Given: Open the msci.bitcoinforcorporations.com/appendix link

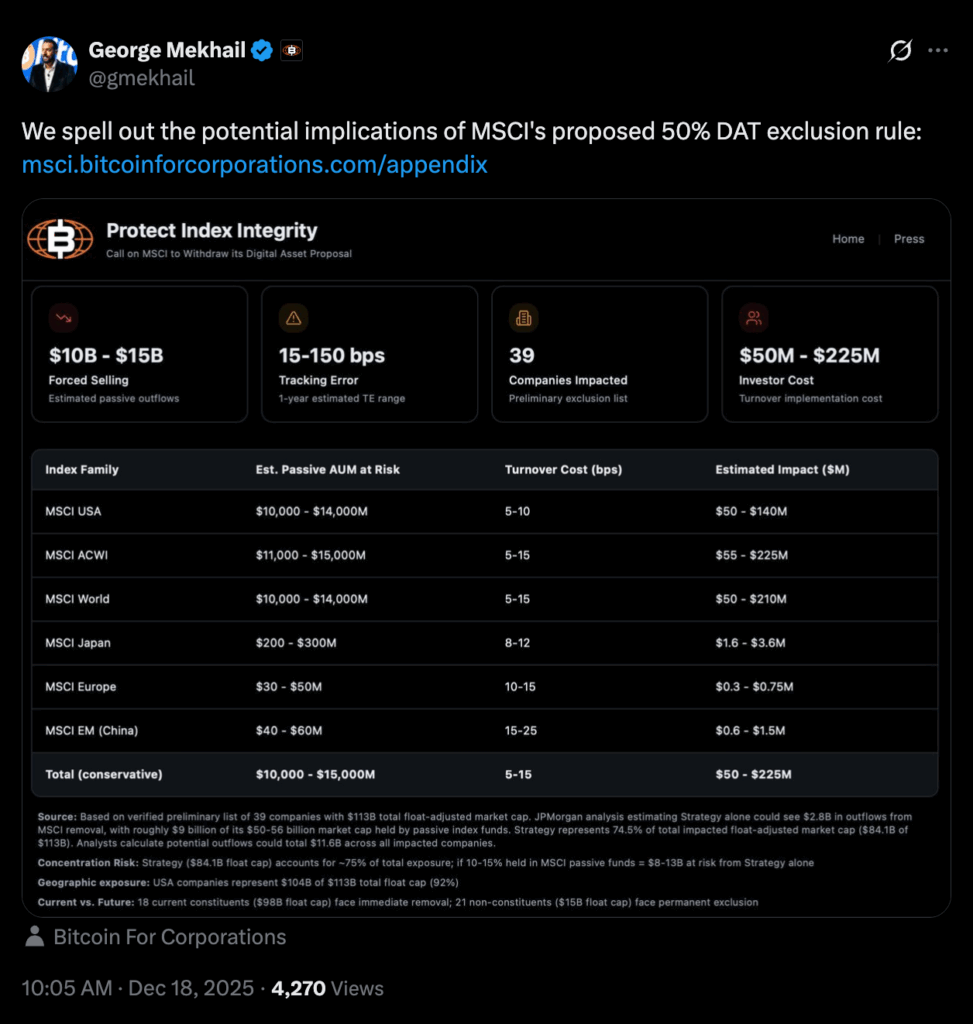Looking at the screenshot, I should pos(255,165).
